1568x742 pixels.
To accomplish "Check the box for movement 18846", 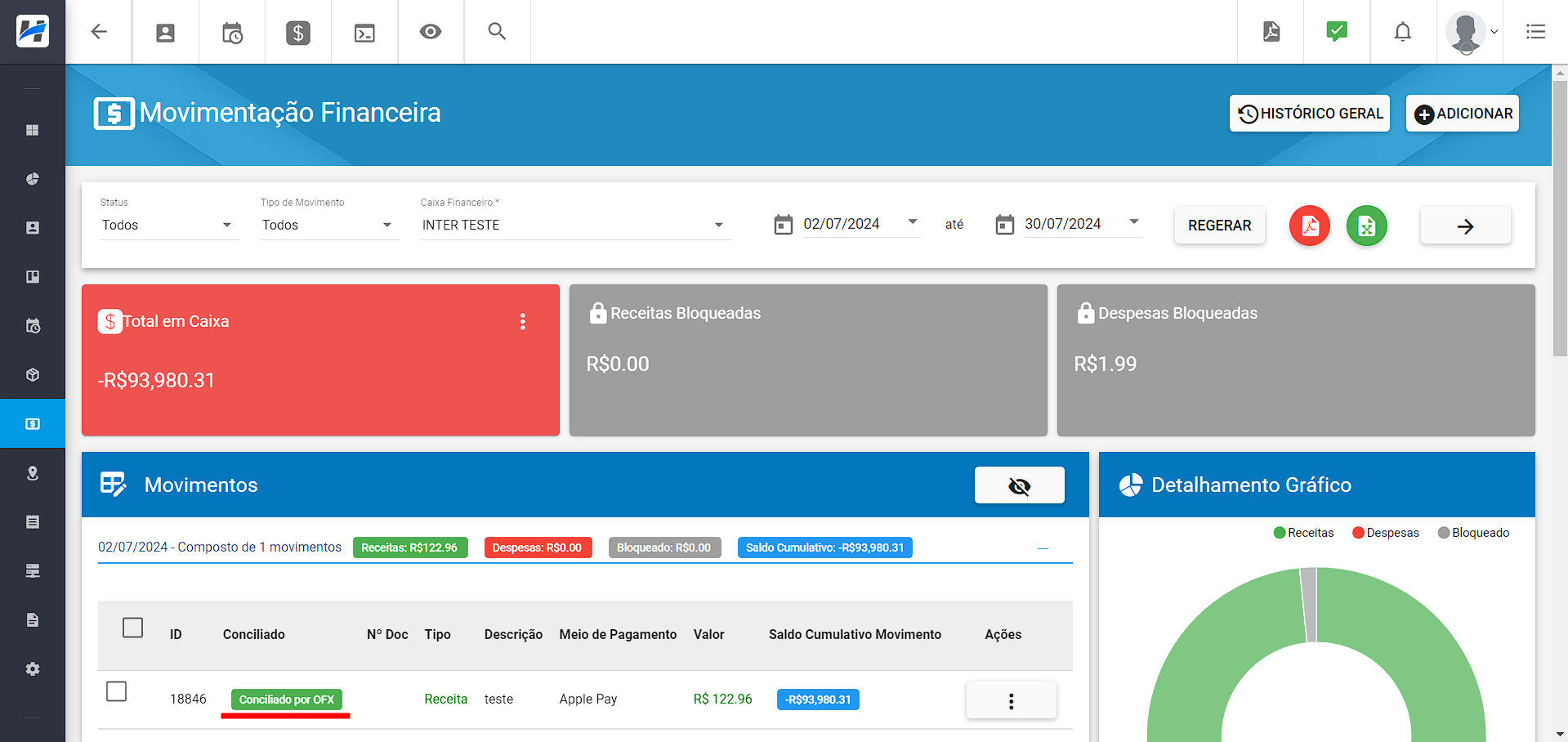I will [117, 691].
